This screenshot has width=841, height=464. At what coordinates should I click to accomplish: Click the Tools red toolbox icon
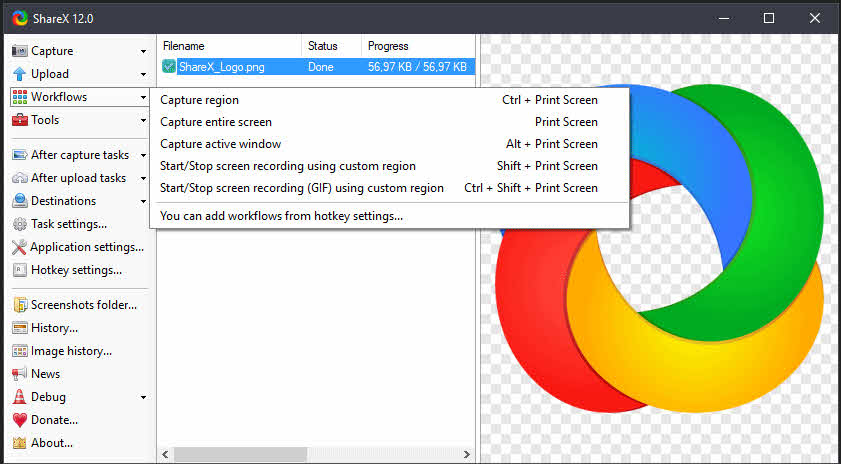click(x=19, y=120)
